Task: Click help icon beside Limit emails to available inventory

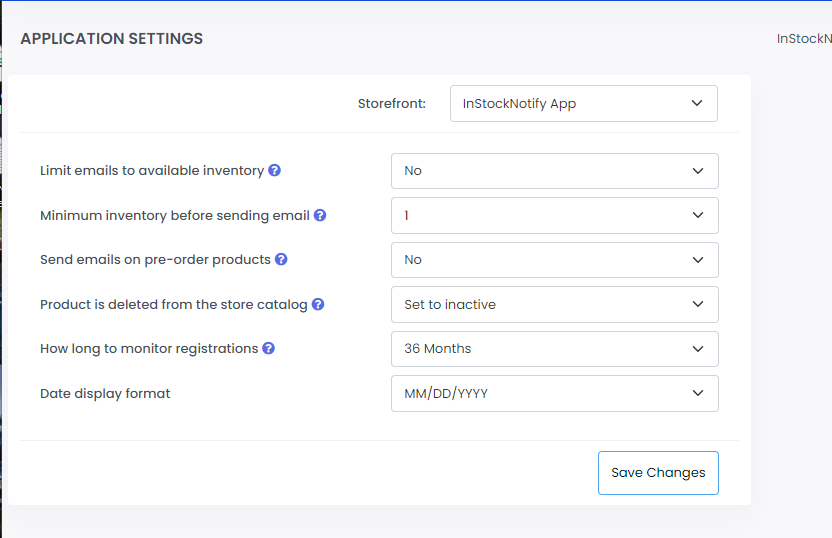Action: point(274,170)
